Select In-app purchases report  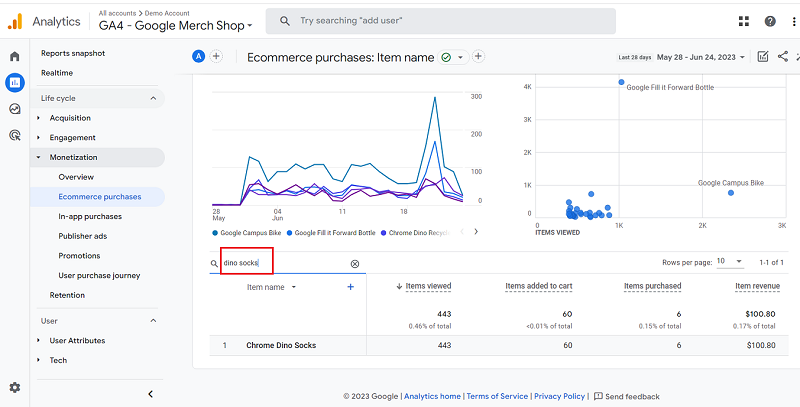click(x=90, y=216)
